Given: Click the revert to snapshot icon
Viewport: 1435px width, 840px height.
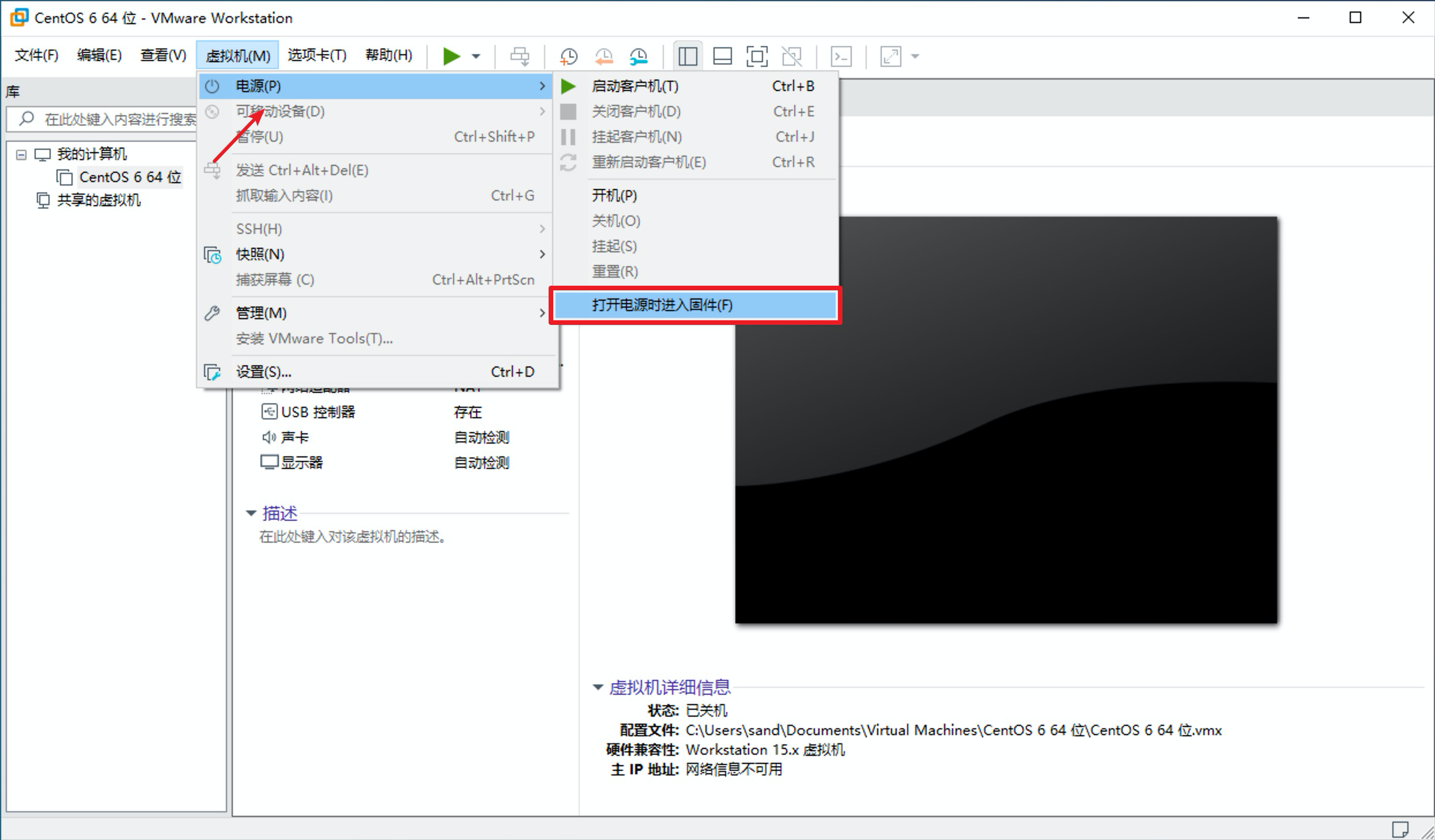Looking at the screenshot, I should [x=603, y=56].
